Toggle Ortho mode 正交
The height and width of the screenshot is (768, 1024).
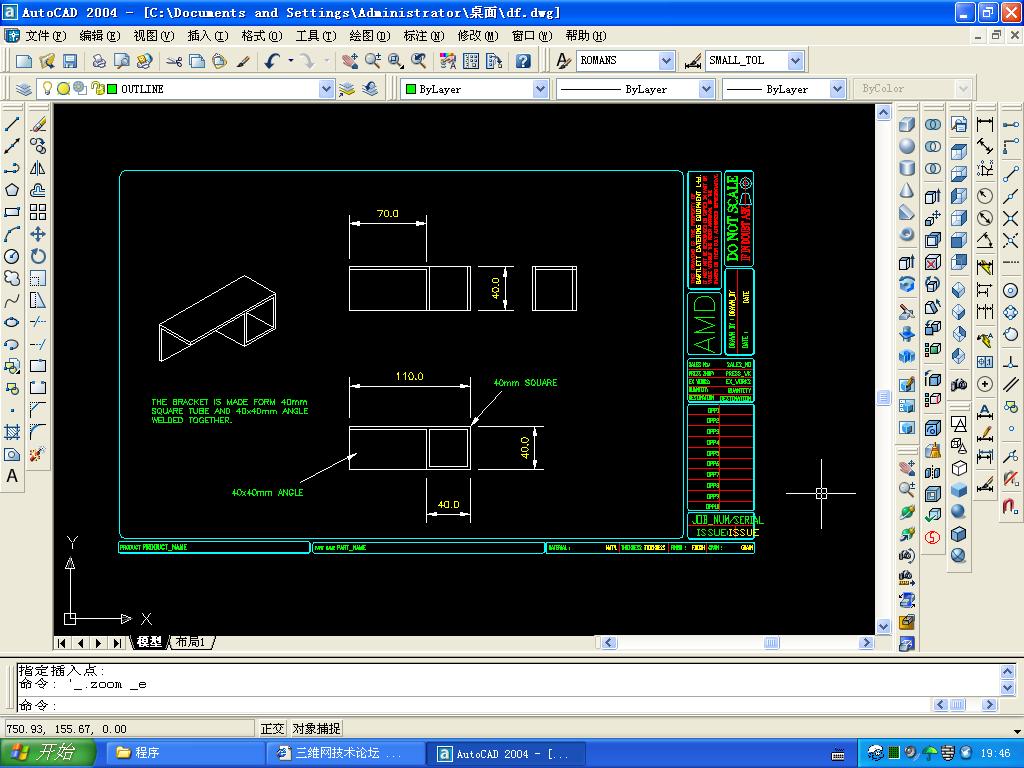pos(272,728)
